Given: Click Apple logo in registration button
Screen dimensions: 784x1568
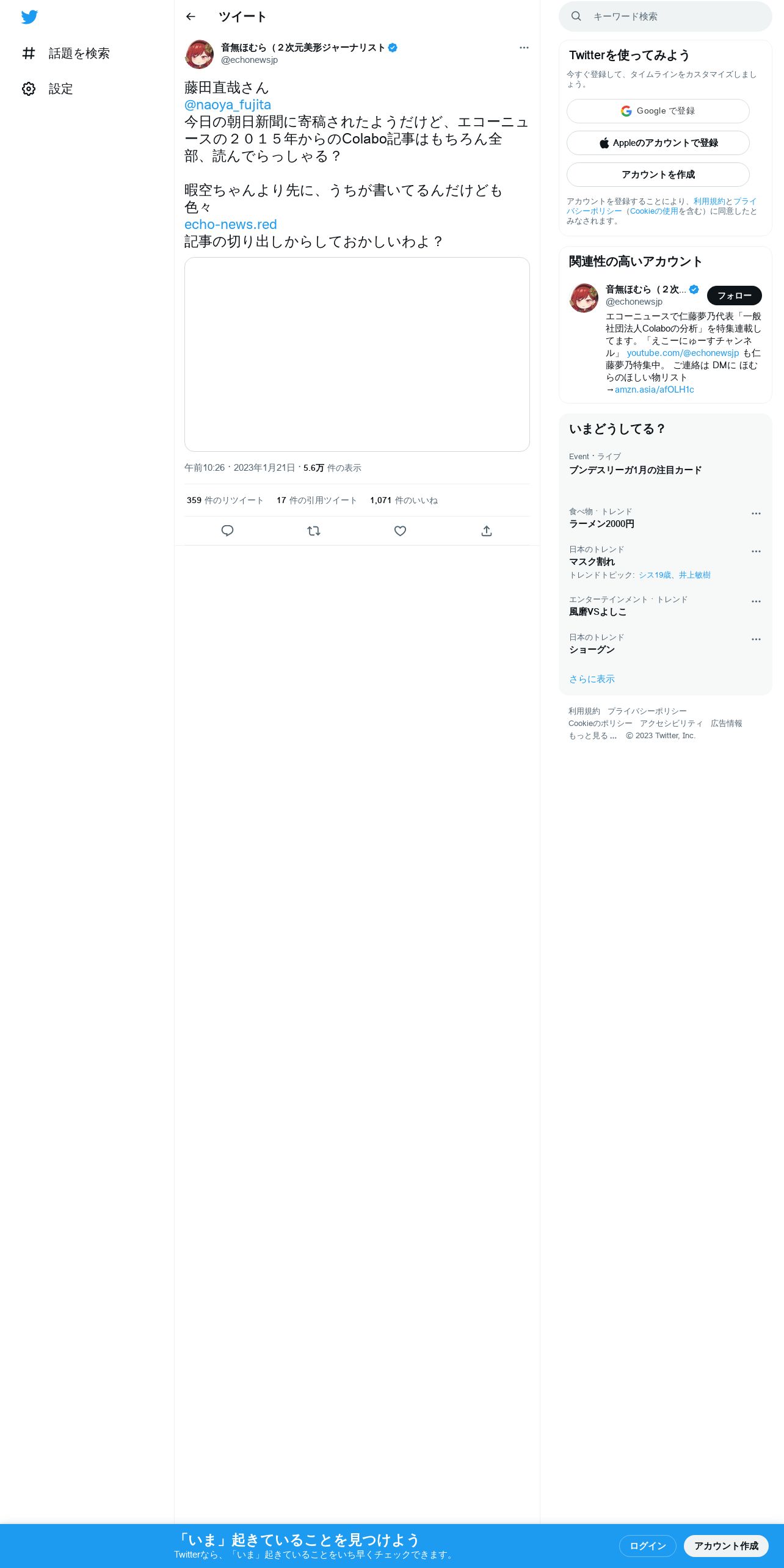Looking at the screenshot, I should pyautogui.click(x=604, y=143).
